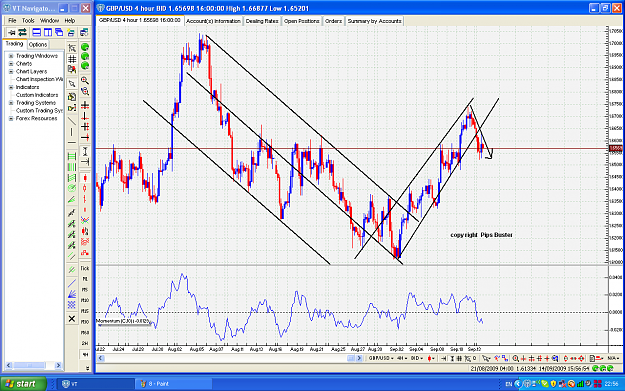The width and height of the screenshot is (625, 391).
Task: Click the chart scrollbar left arrow
Action: point(101,358)
